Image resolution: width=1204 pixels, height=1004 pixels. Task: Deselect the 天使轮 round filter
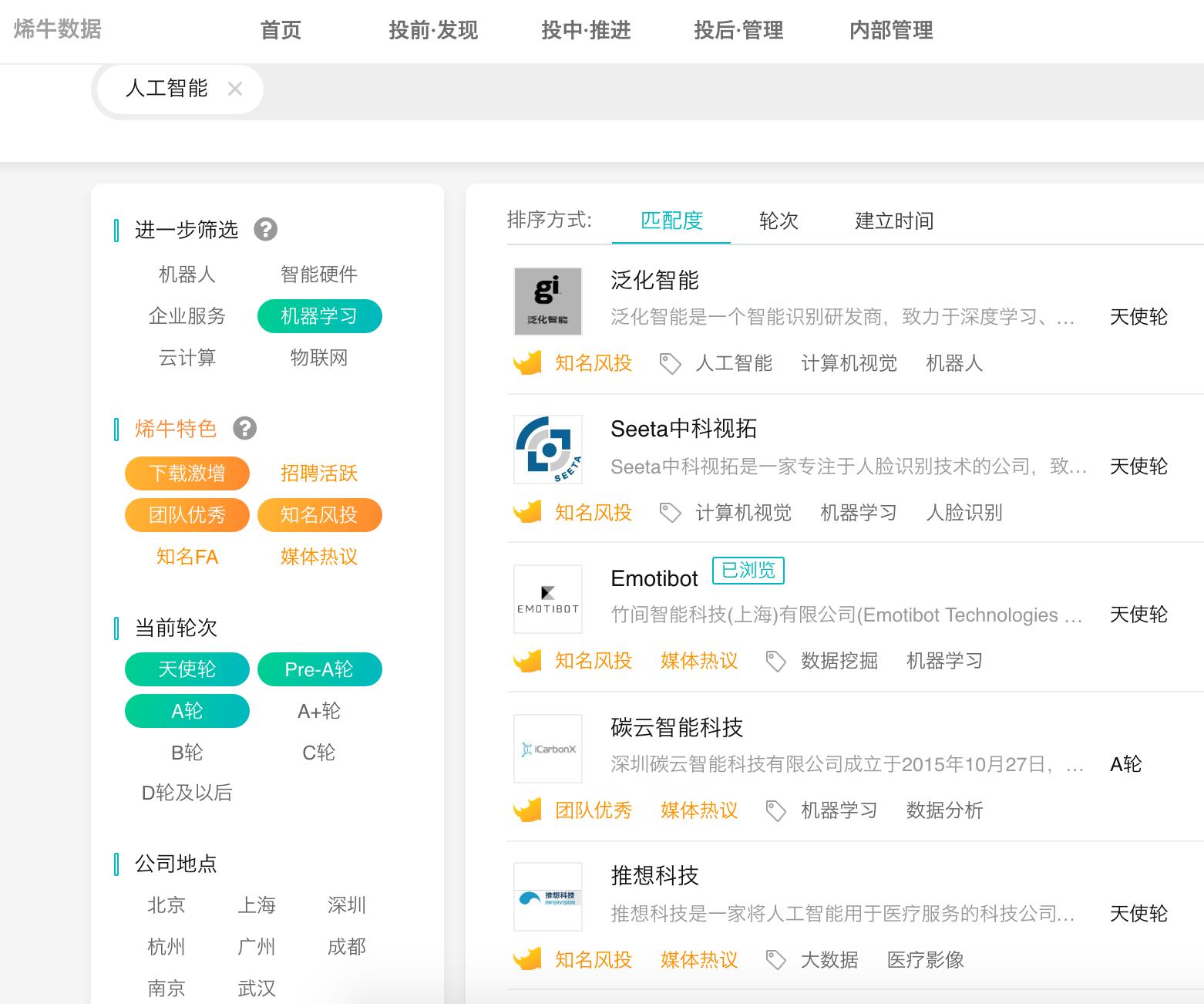pyautogui.click(x=187, y=669)
